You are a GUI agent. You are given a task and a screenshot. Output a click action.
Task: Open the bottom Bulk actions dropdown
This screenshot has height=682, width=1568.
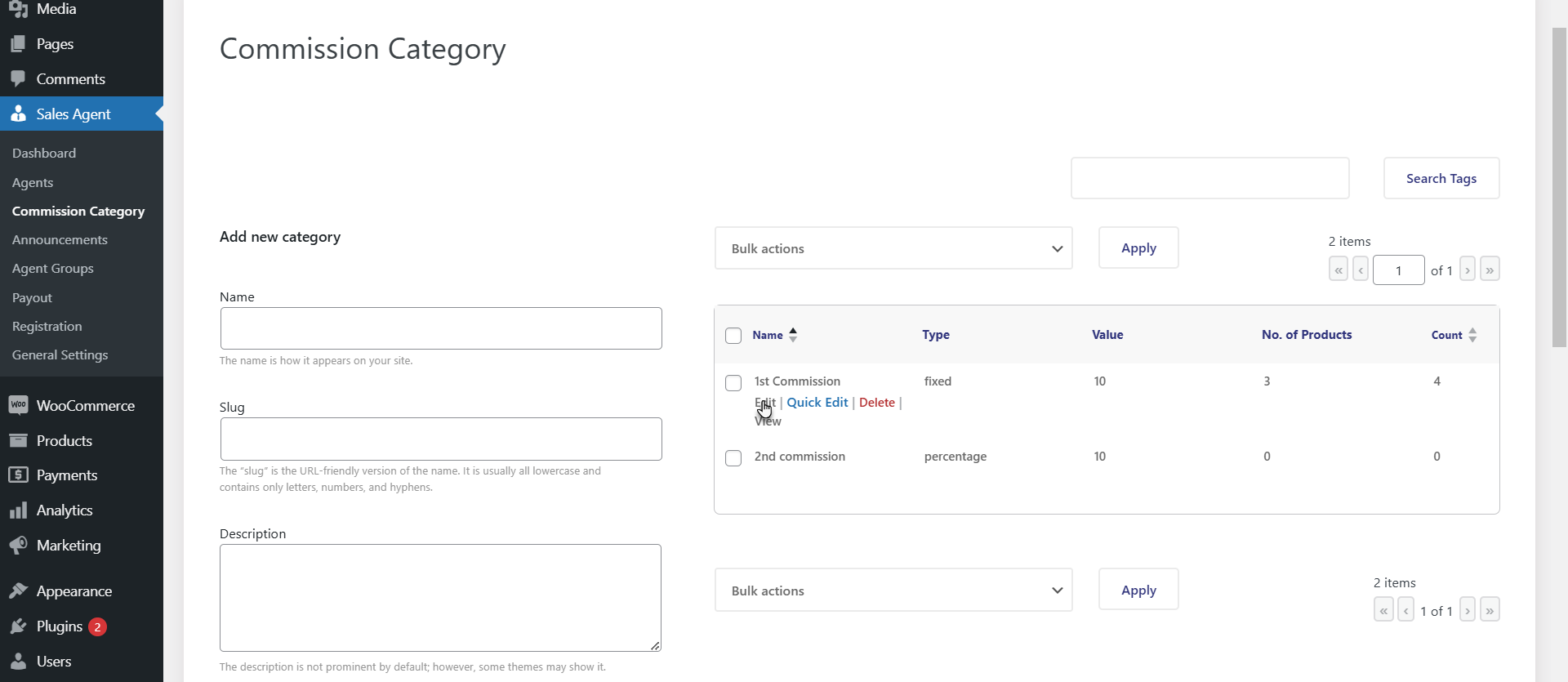893,591
